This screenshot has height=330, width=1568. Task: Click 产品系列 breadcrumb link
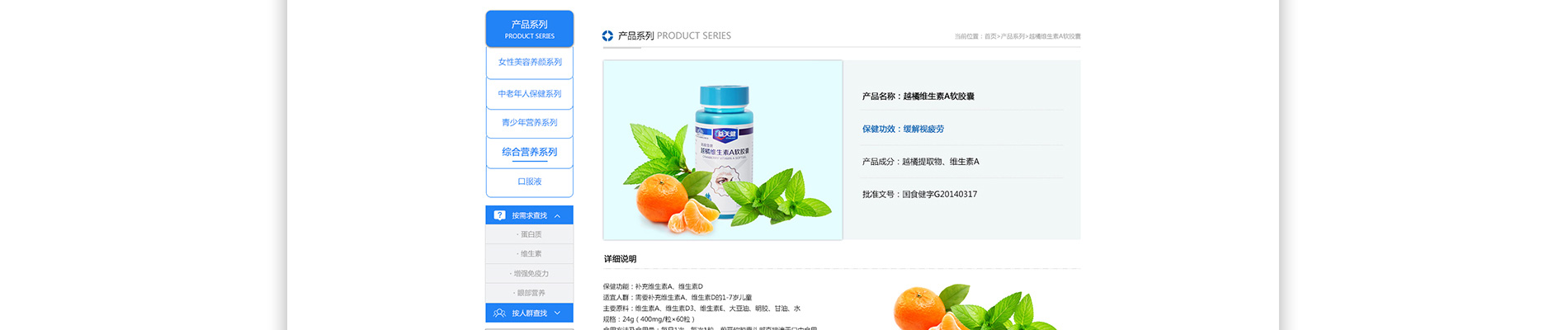pyautogui.click(x=1013, y=36)
